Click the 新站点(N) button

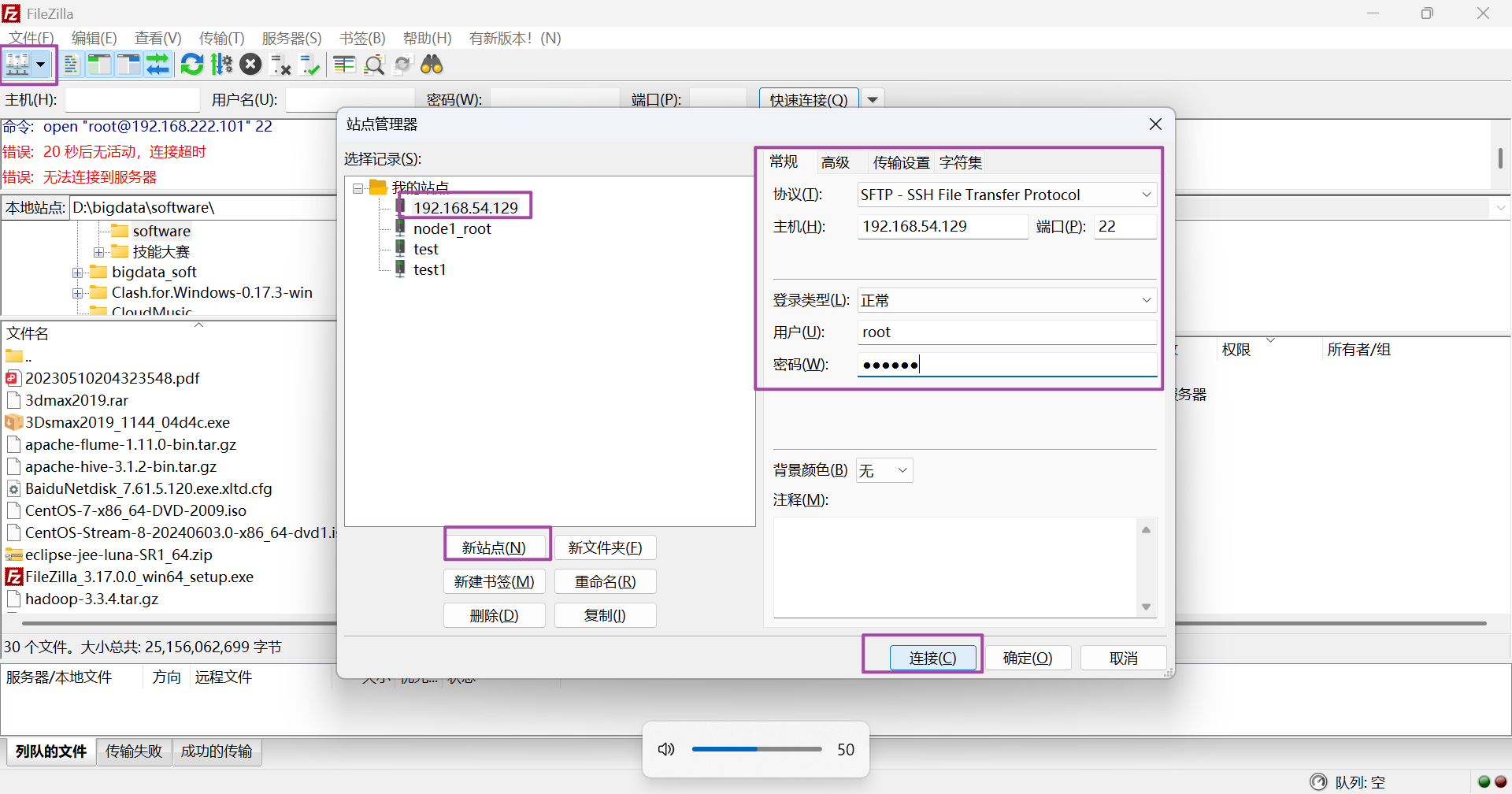pyautogui.click(x=495, y=547)
